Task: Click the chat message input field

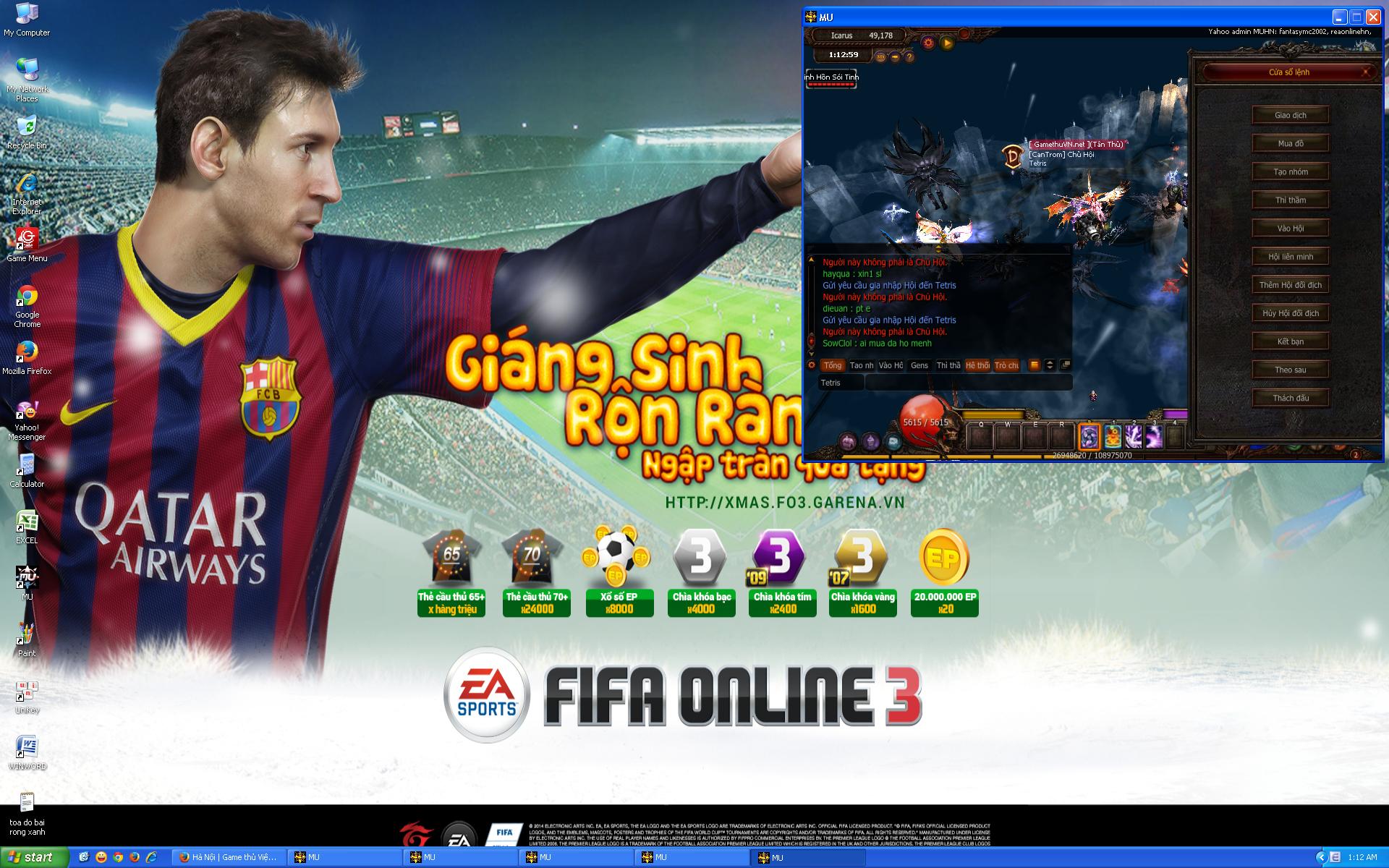Action: tap(969, 383)
